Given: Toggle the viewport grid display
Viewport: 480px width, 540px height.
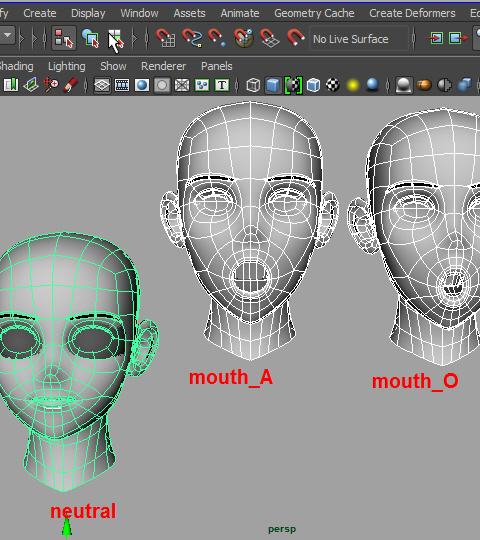Looking at the screenshot, I should (102, 85).
